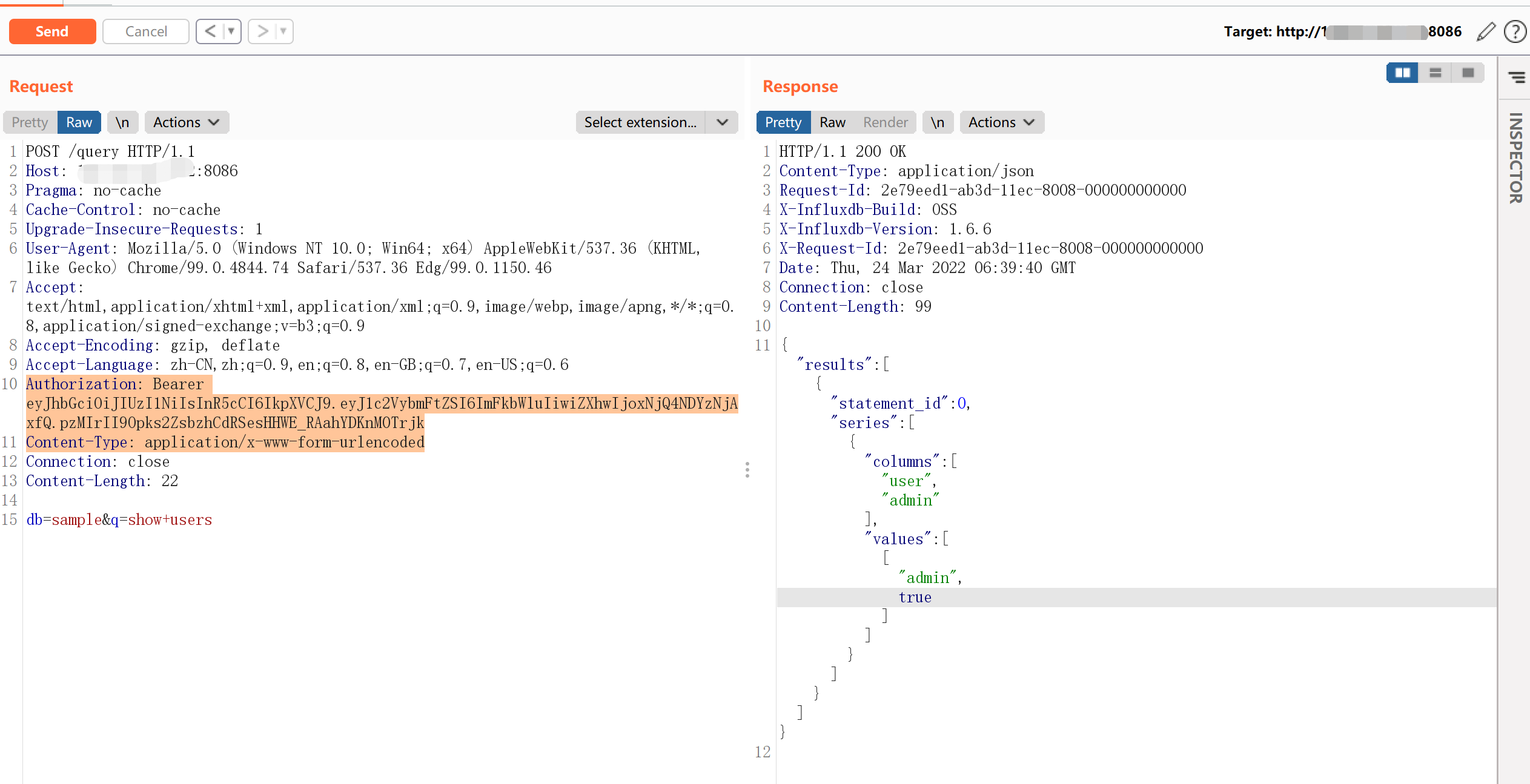Click the pencil edit target icon
The height and width of the screenshot is (784, 1530).
click(x=1485, y=31)
